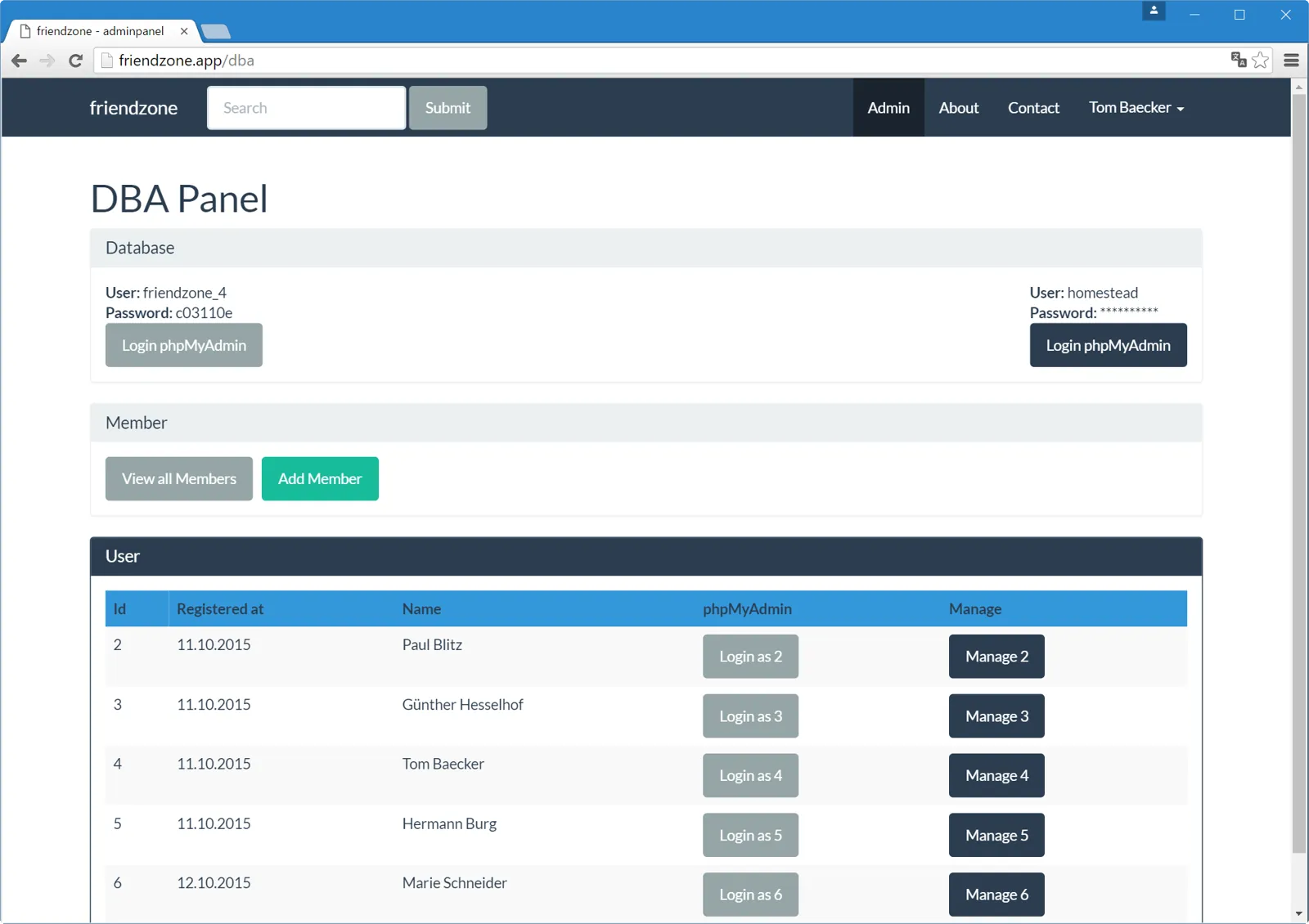The image size is (1309, 924).
Task: Click the Chrome profile user icon
Action: 1154,11
